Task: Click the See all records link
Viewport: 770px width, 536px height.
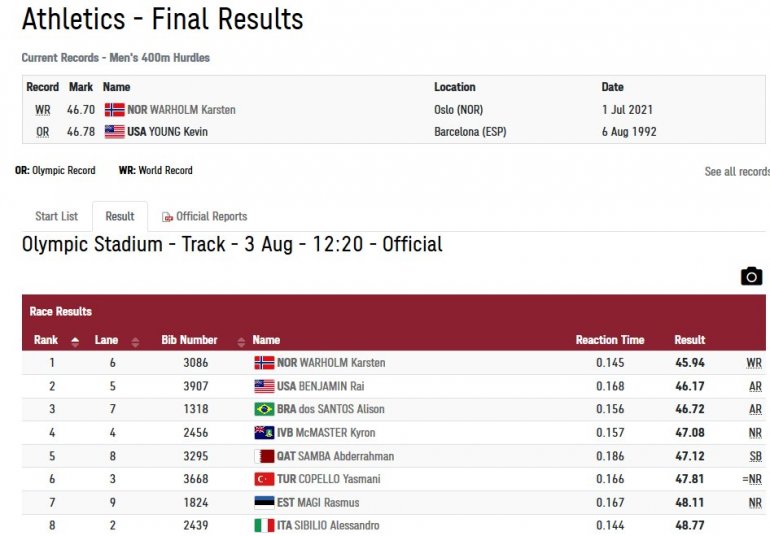Action: pos(736,172)
